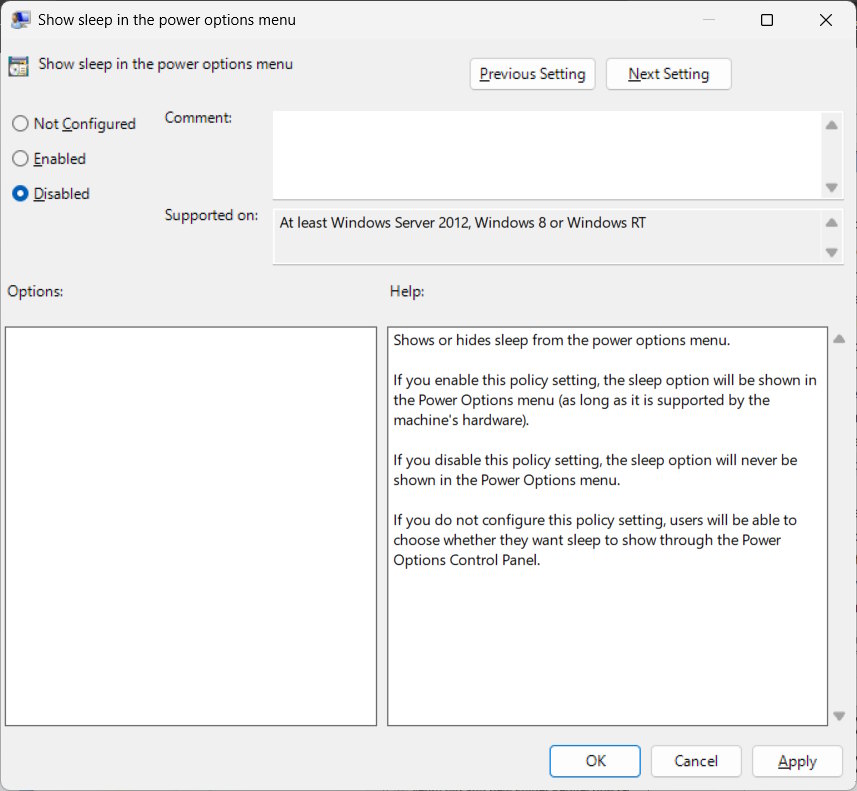Click the Comment box scroll-up arrow
The width and height of the screenshot is (857, 791).
(x=831, y=124)
